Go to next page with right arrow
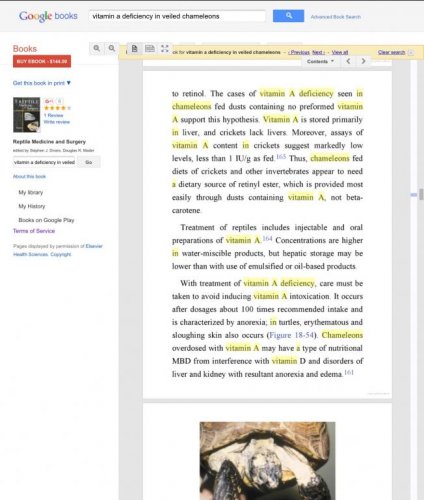Image resolution: width=424 pixels, height=500 pixels. pyautogui.click(x=363, y=61)
